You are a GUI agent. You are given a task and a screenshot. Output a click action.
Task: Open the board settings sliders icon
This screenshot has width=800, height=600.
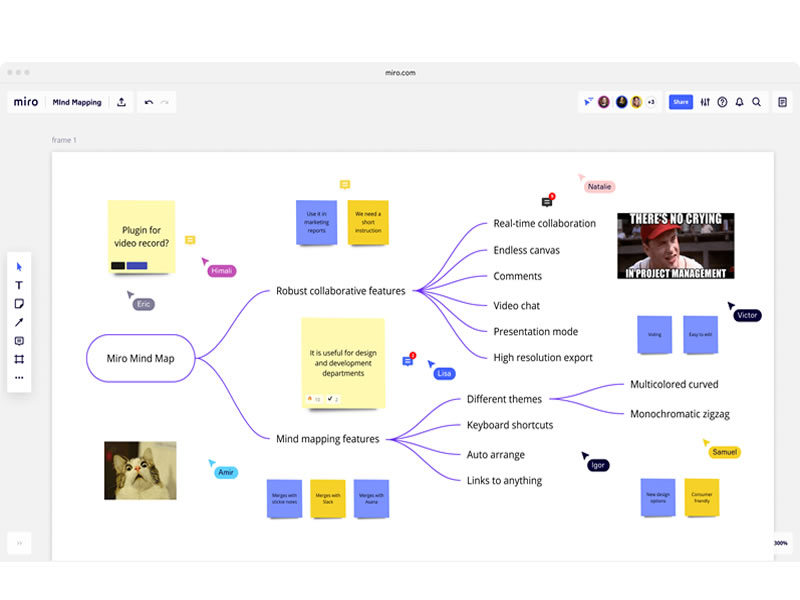tap(705, 102)
